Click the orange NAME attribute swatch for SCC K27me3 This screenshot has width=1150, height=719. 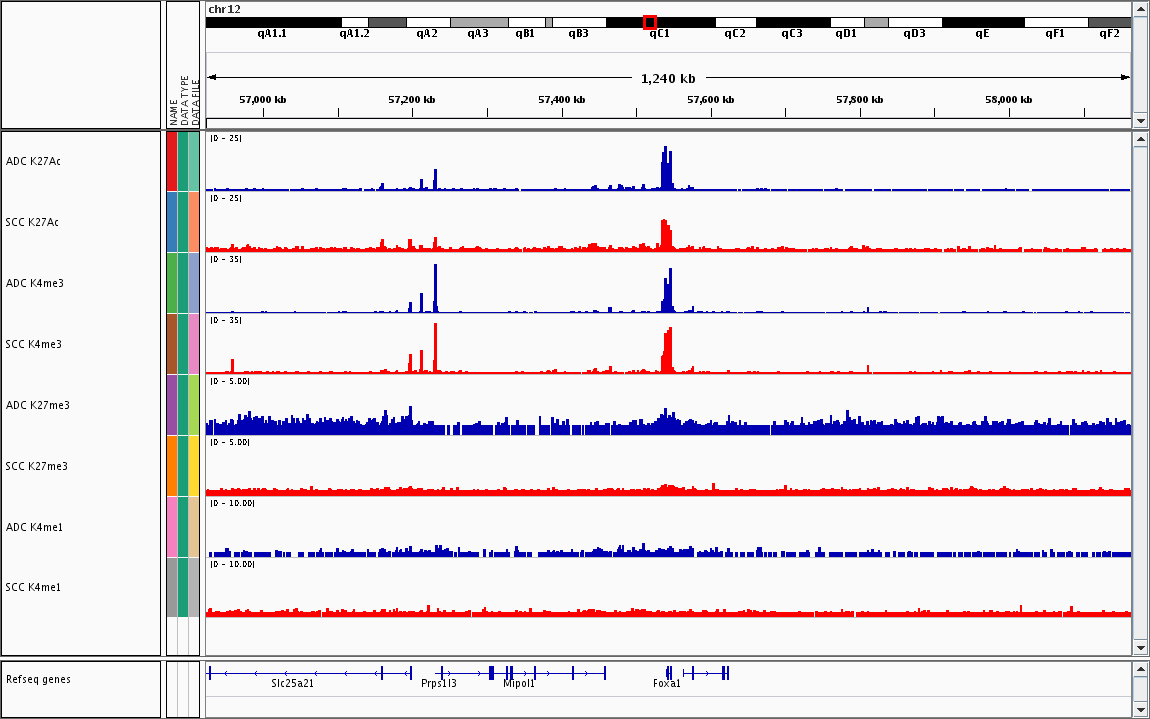172,466
